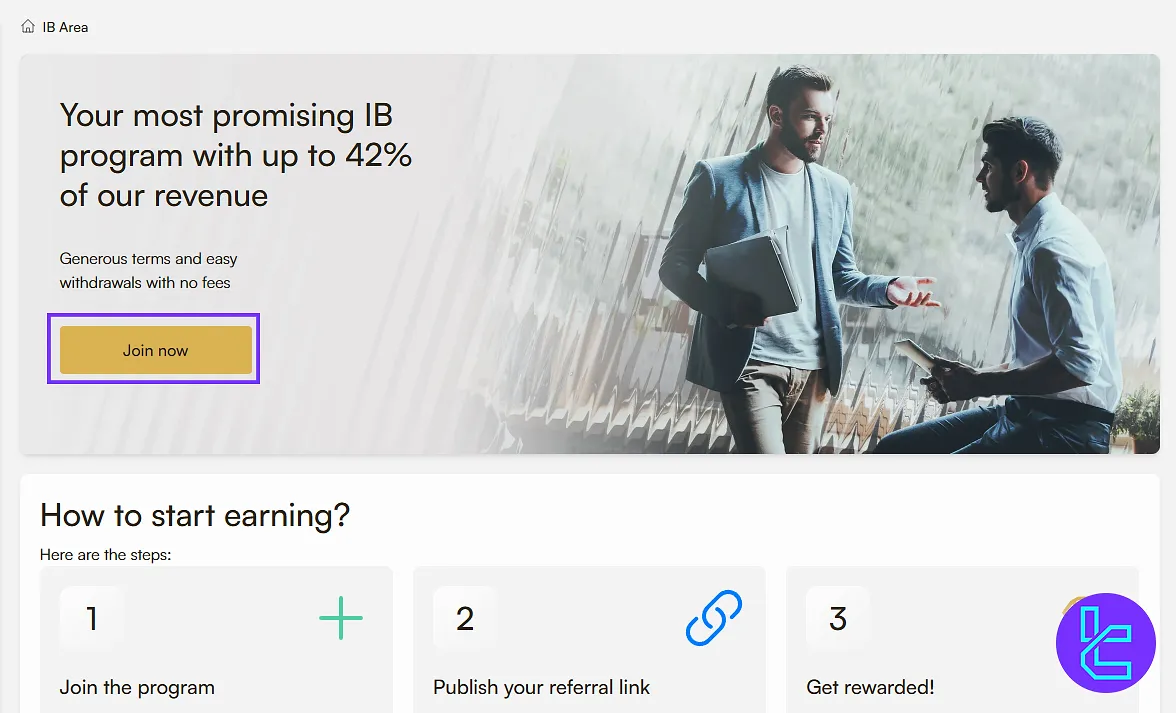Click the purple circular logo badge
This screenshot has width=1176, height=713.
[x=1105, y=642]
